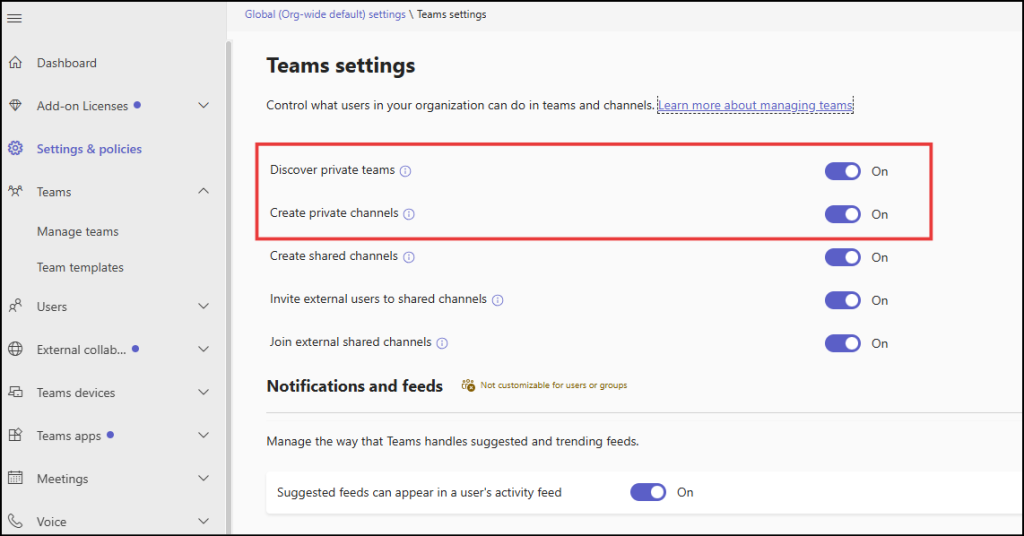The height and width of the screenshot is (536, 1024).
Task: Click the External collaboration globe icon
Action: (x=16, y=349)
